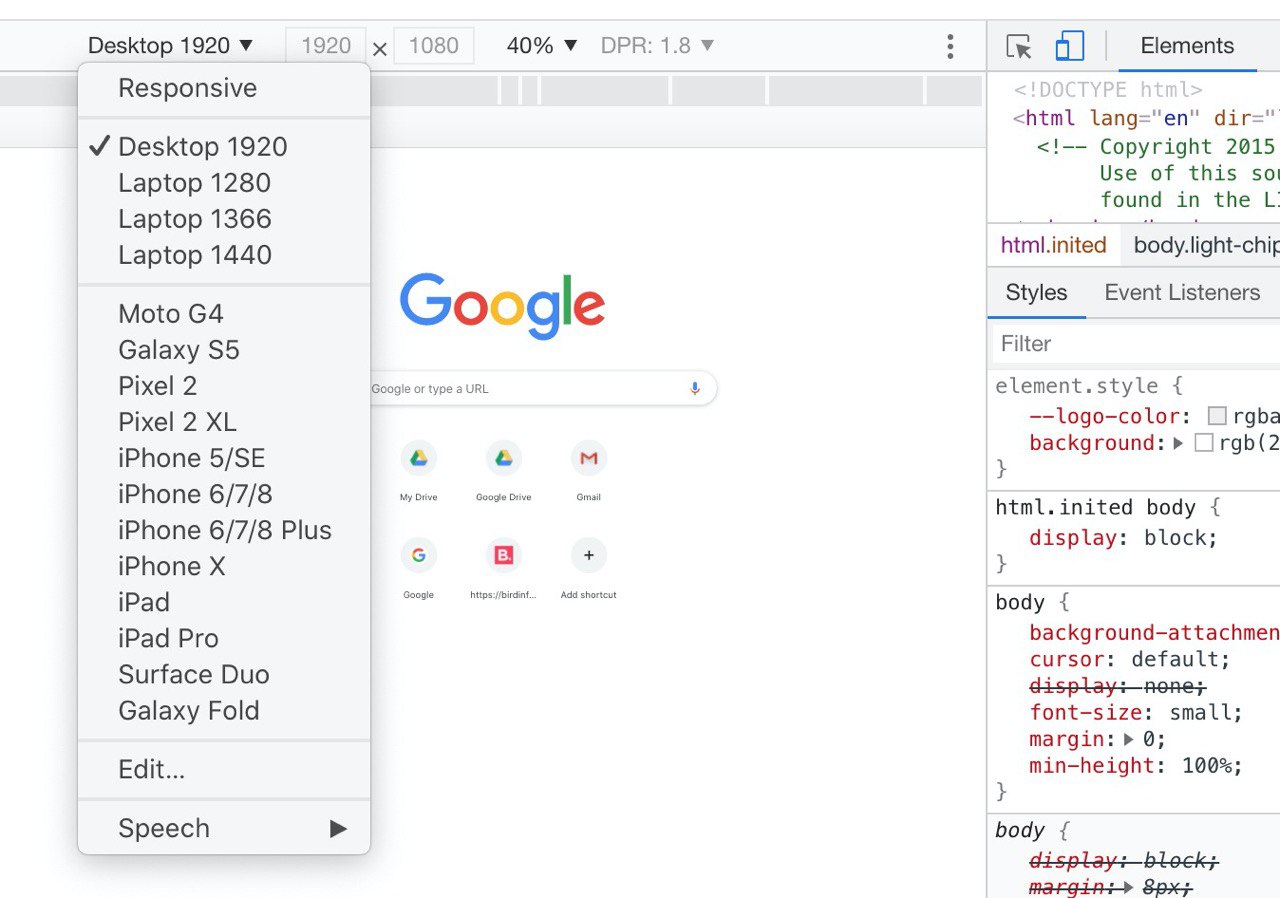Click the --logo-color swatch

point(1217,416)
